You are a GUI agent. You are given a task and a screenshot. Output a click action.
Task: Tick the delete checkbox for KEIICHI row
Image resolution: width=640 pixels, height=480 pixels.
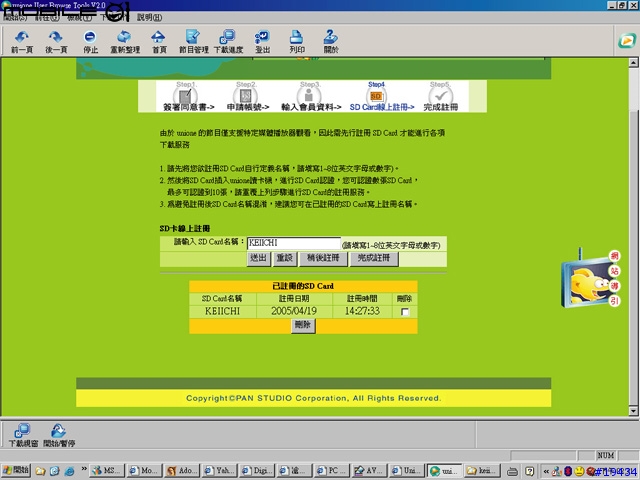tap(404, 312)
